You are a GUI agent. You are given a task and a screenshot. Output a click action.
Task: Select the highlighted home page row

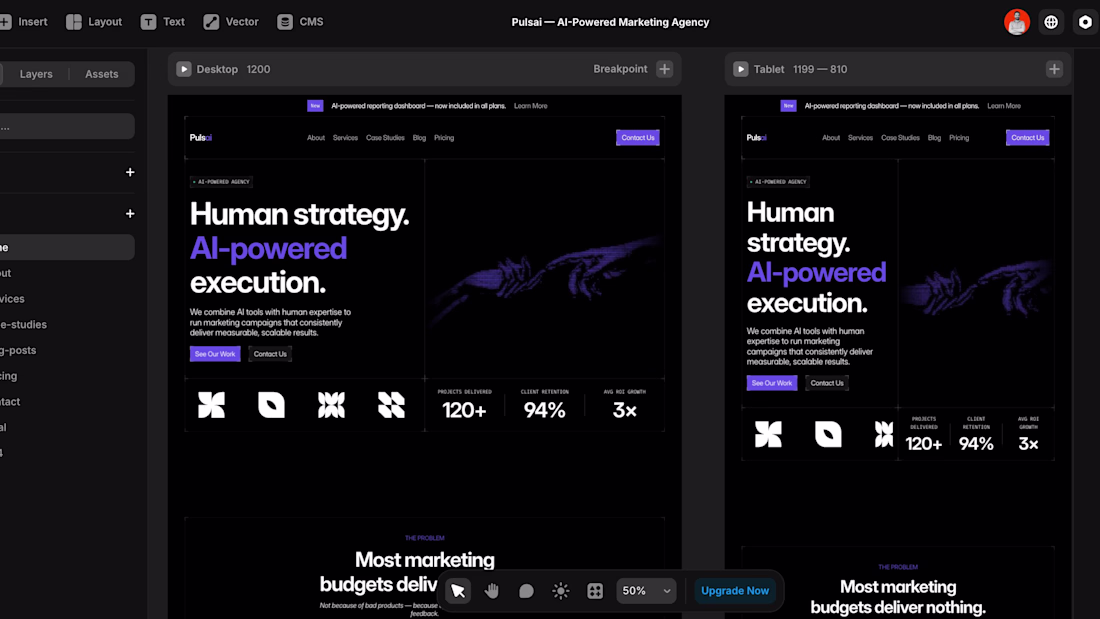pos(67,247)
